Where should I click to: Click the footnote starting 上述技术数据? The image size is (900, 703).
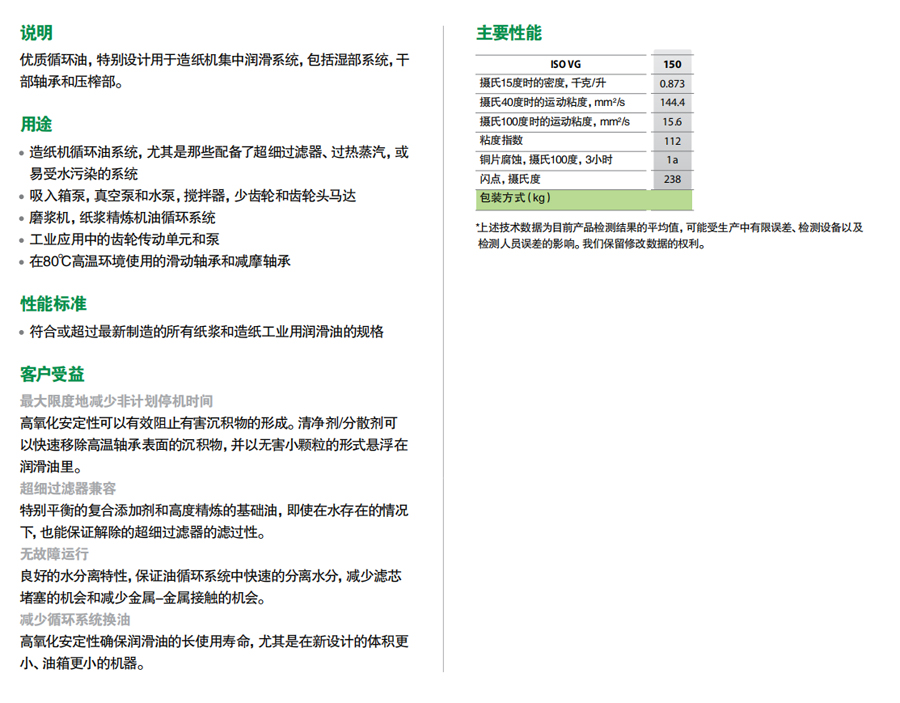(669, 235)
